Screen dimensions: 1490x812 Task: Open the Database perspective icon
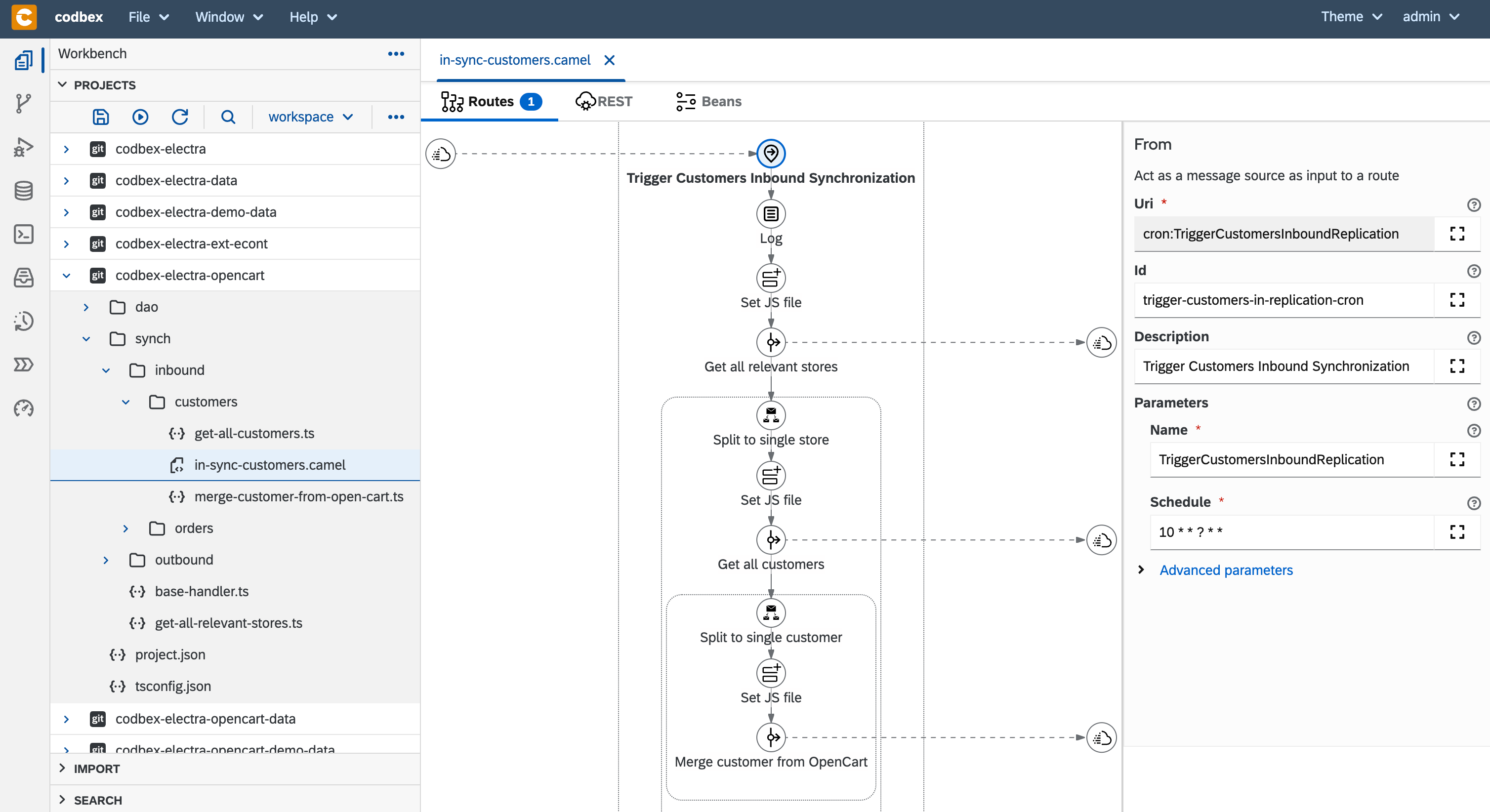[x=24, y=190]
